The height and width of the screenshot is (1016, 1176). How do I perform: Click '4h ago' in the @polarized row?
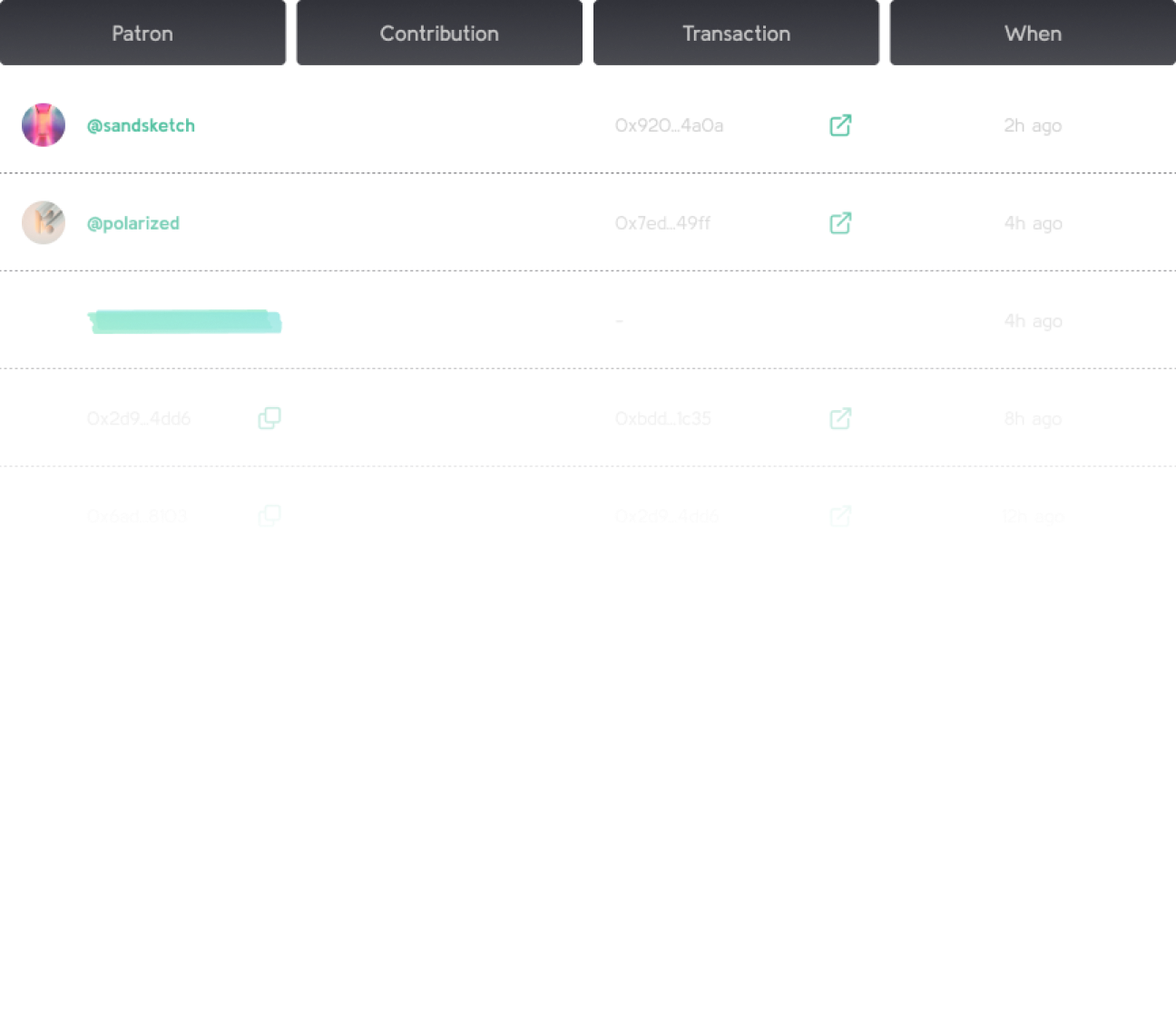1033,223
